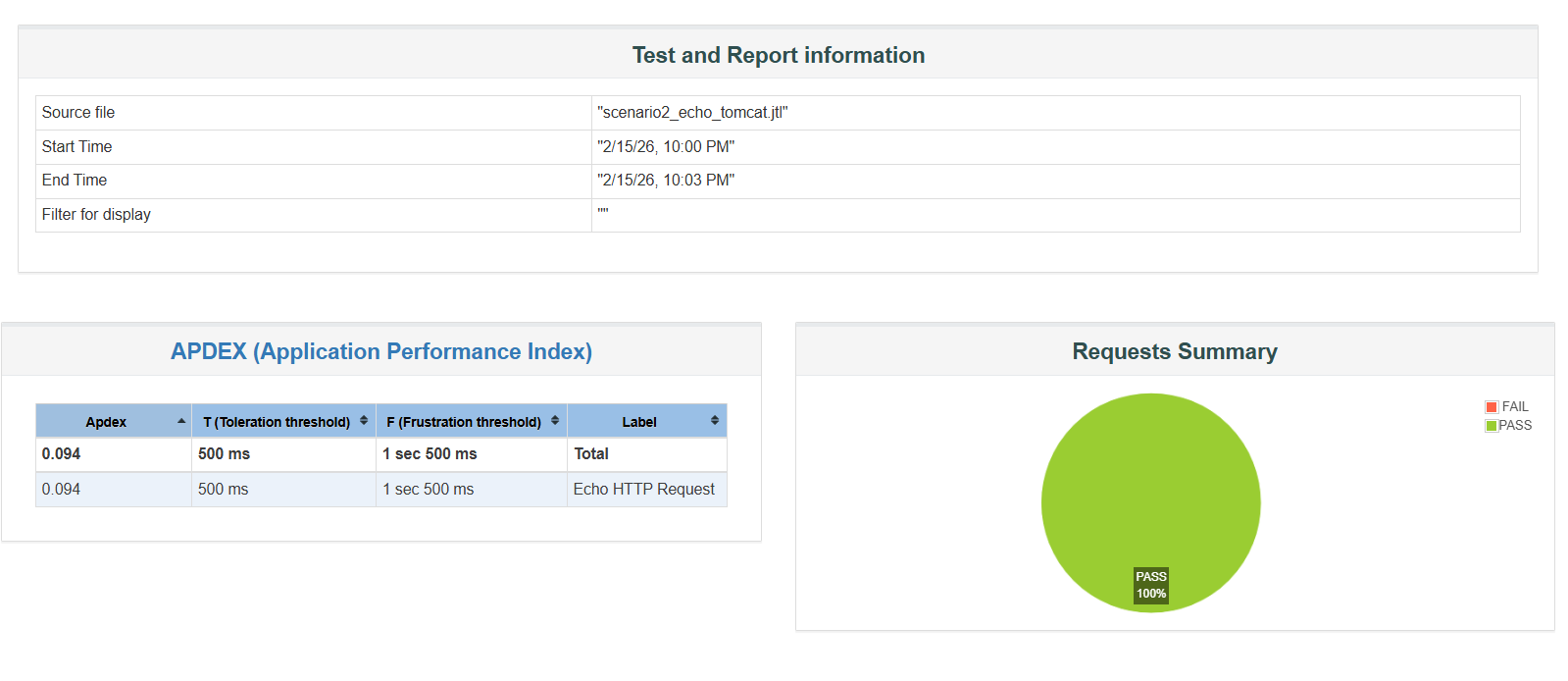The image size is (1568, 681).
Task: Select Total row 500 ms cell
Action: [x=283, y=454]
